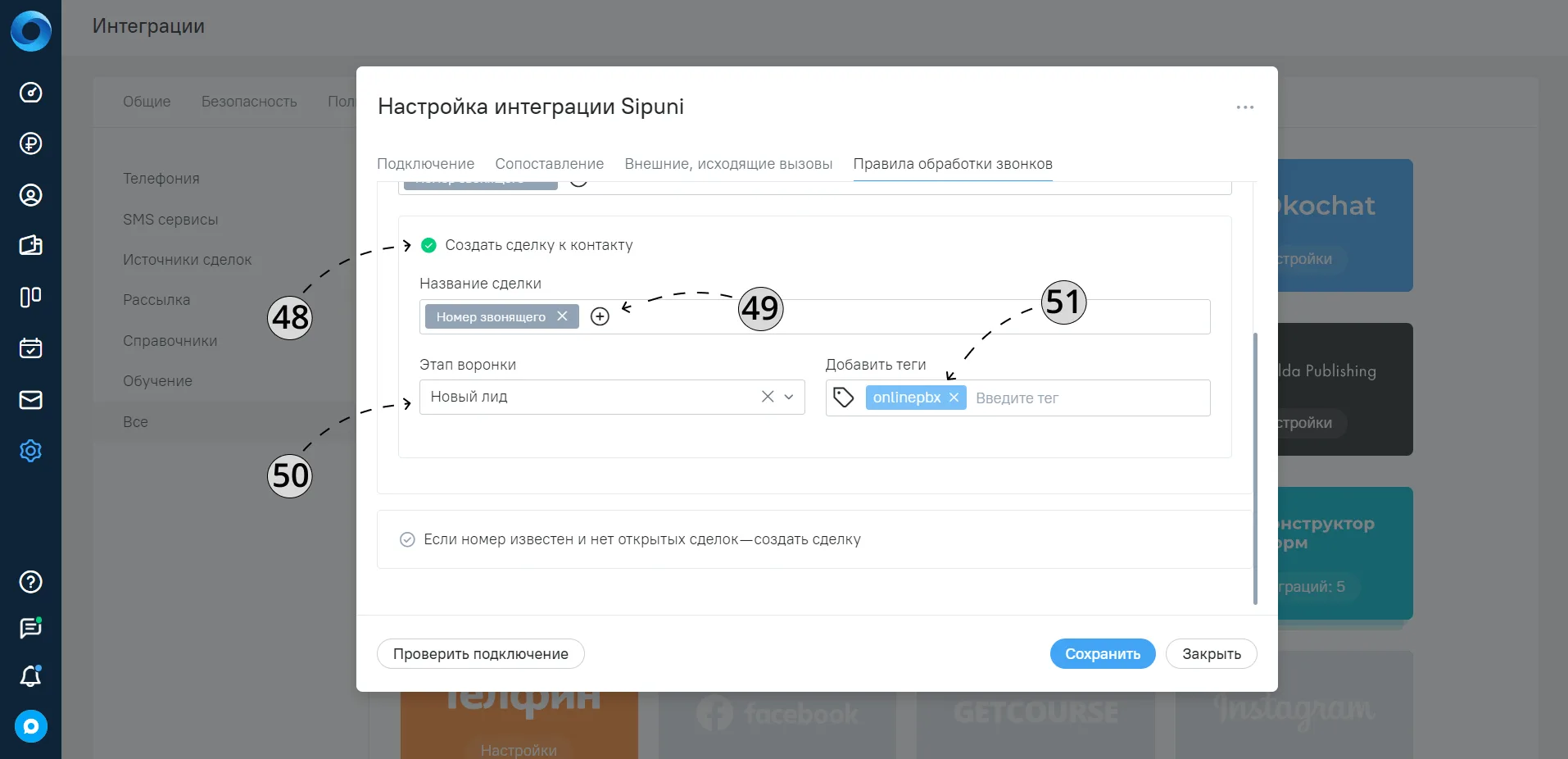Image resolution: width=1568 pixels, height=759 pixels.
Task: Select 'Обучение' category
Action: click(157, 381)
